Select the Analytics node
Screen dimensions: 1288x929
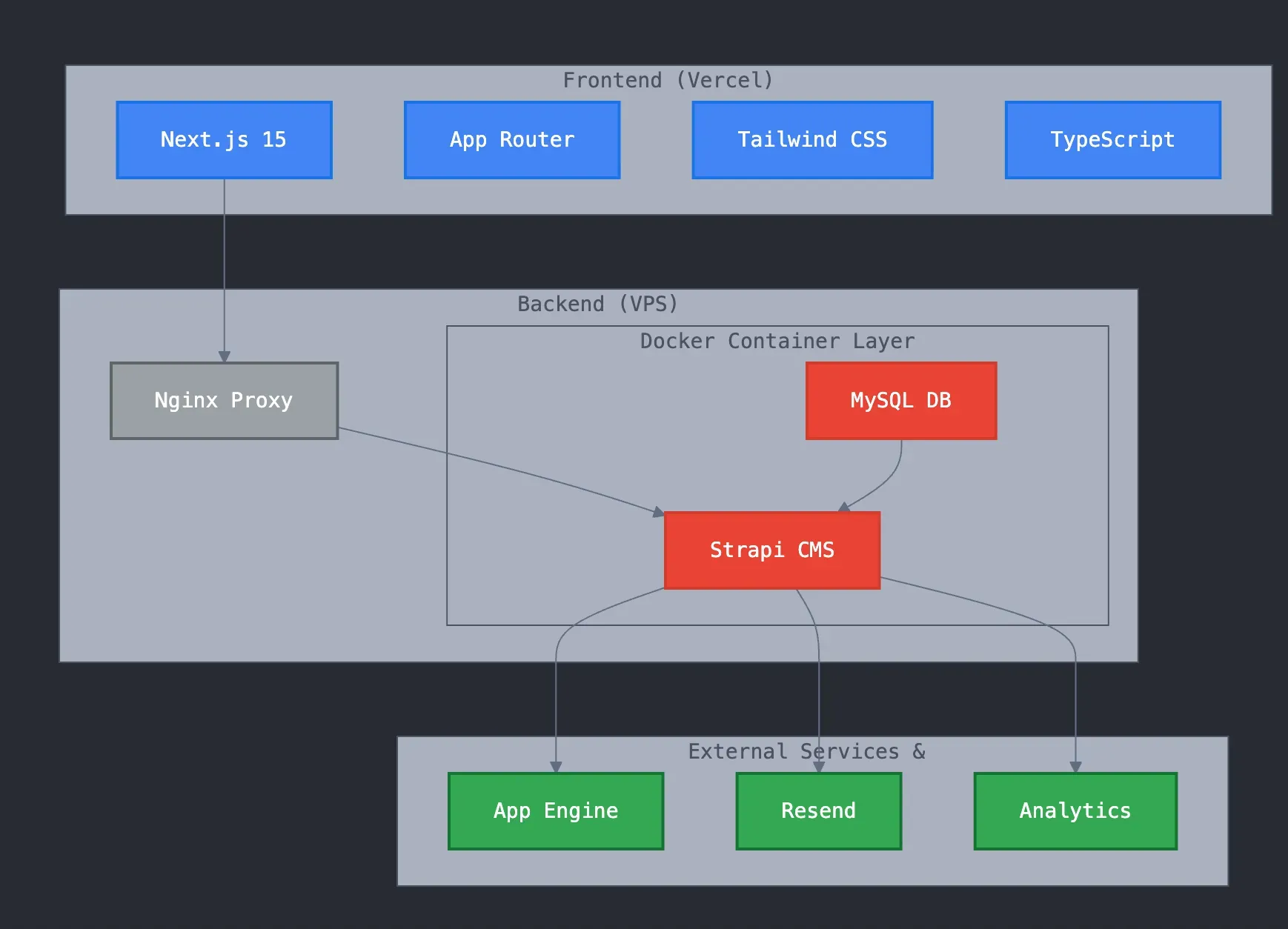pyautogui.click(x=1075, y=811)
